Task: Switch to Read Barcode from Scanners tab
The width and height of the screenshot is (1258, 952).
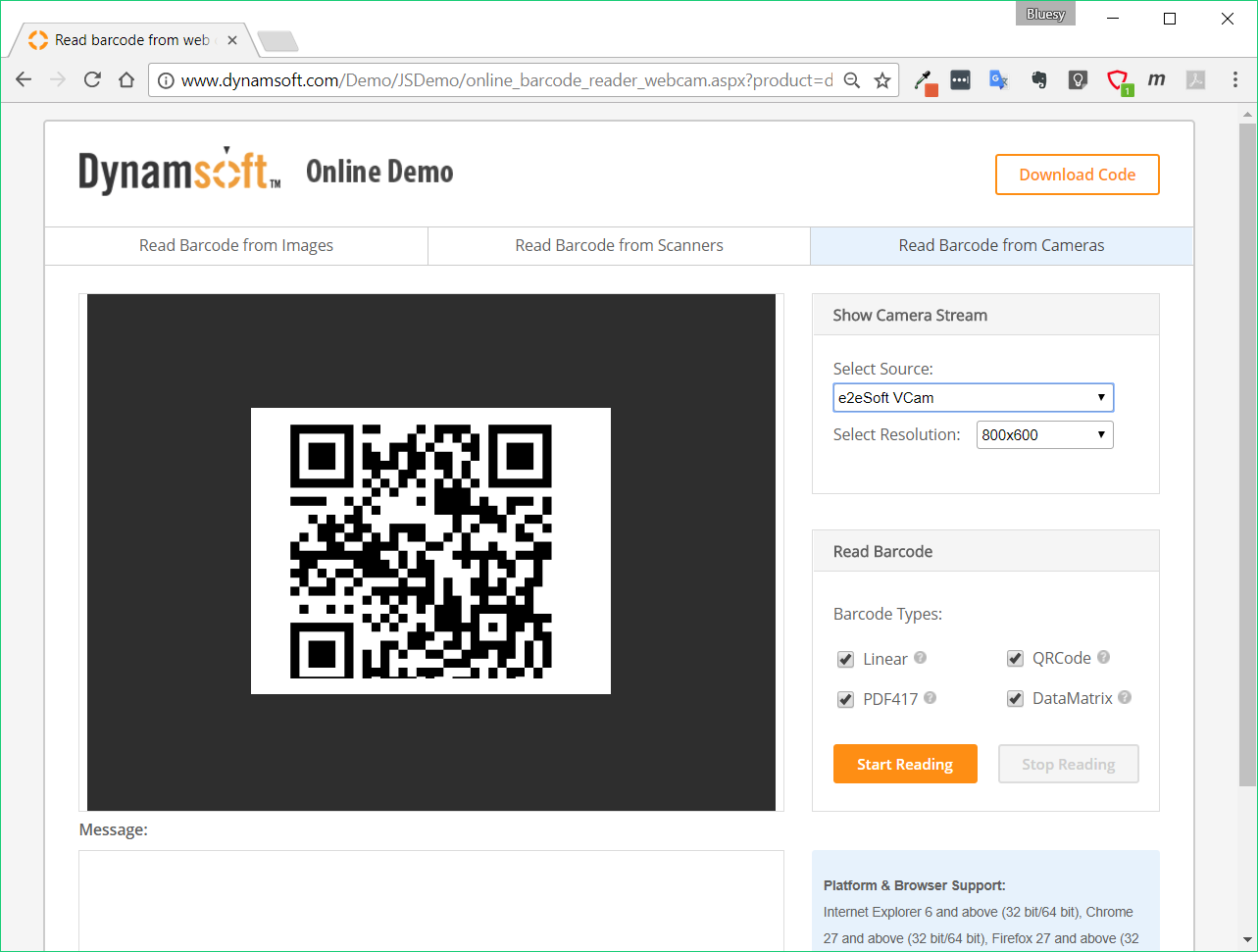Action: coord(619,245)
